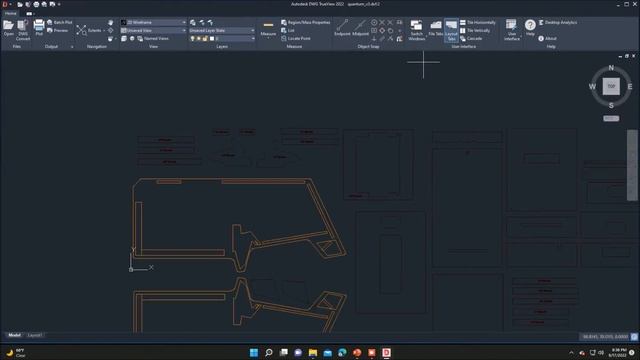Tile windows Vertically

(x=475, y=30)
